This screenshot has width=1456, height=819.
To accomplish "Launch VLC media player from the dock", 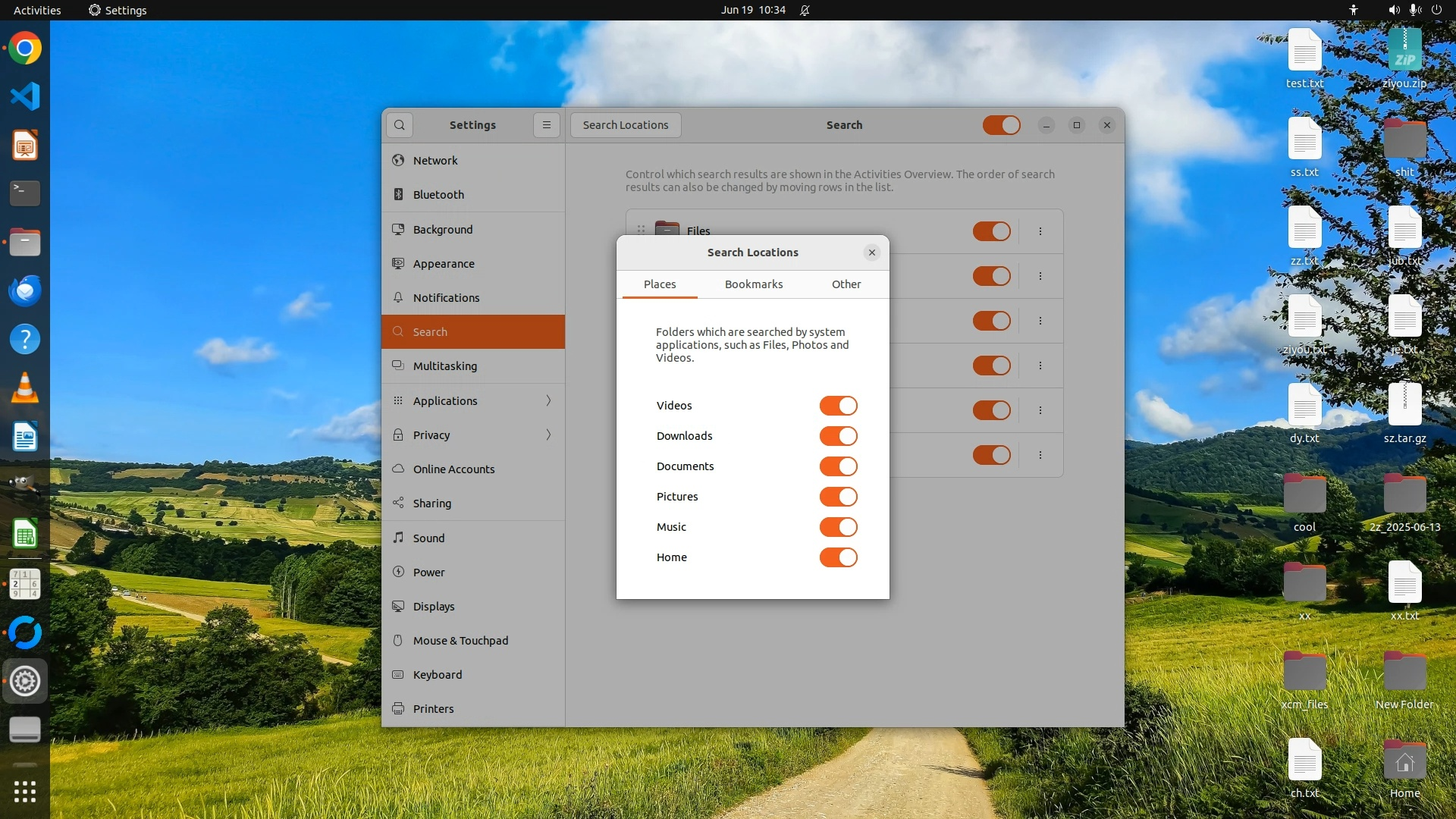I will pyautogui.click(x=24, y=388).
